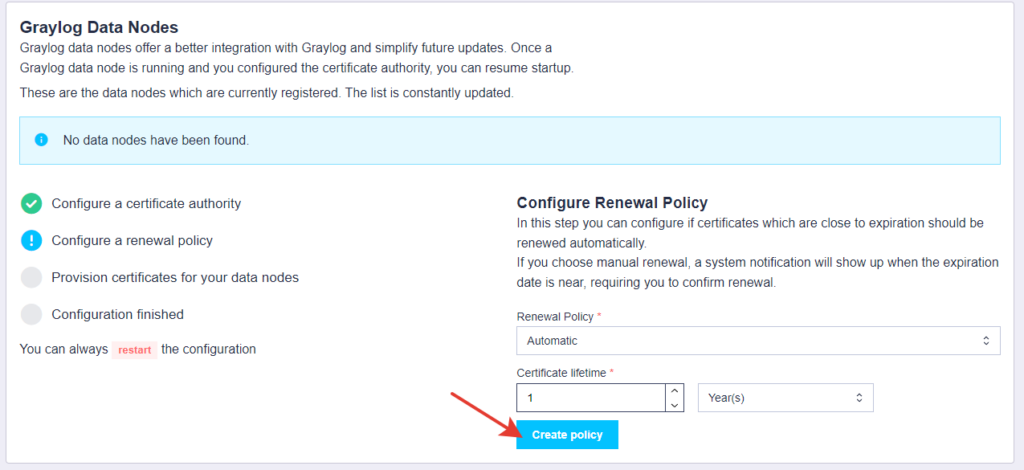This screenshot has height=470, width=1024.
Task: Open the Renewal Policy dropdown
Action: click(x=758, y=341)
